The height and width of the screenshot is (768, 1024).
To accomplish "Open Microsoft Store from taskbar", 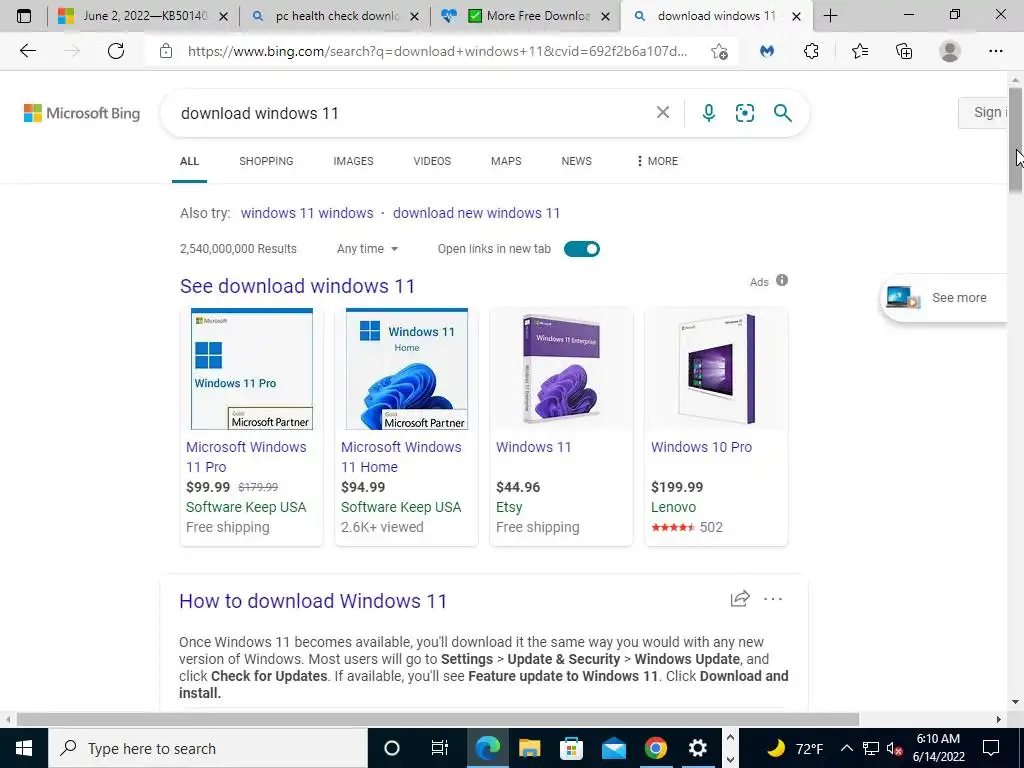I will click(571, 748).
